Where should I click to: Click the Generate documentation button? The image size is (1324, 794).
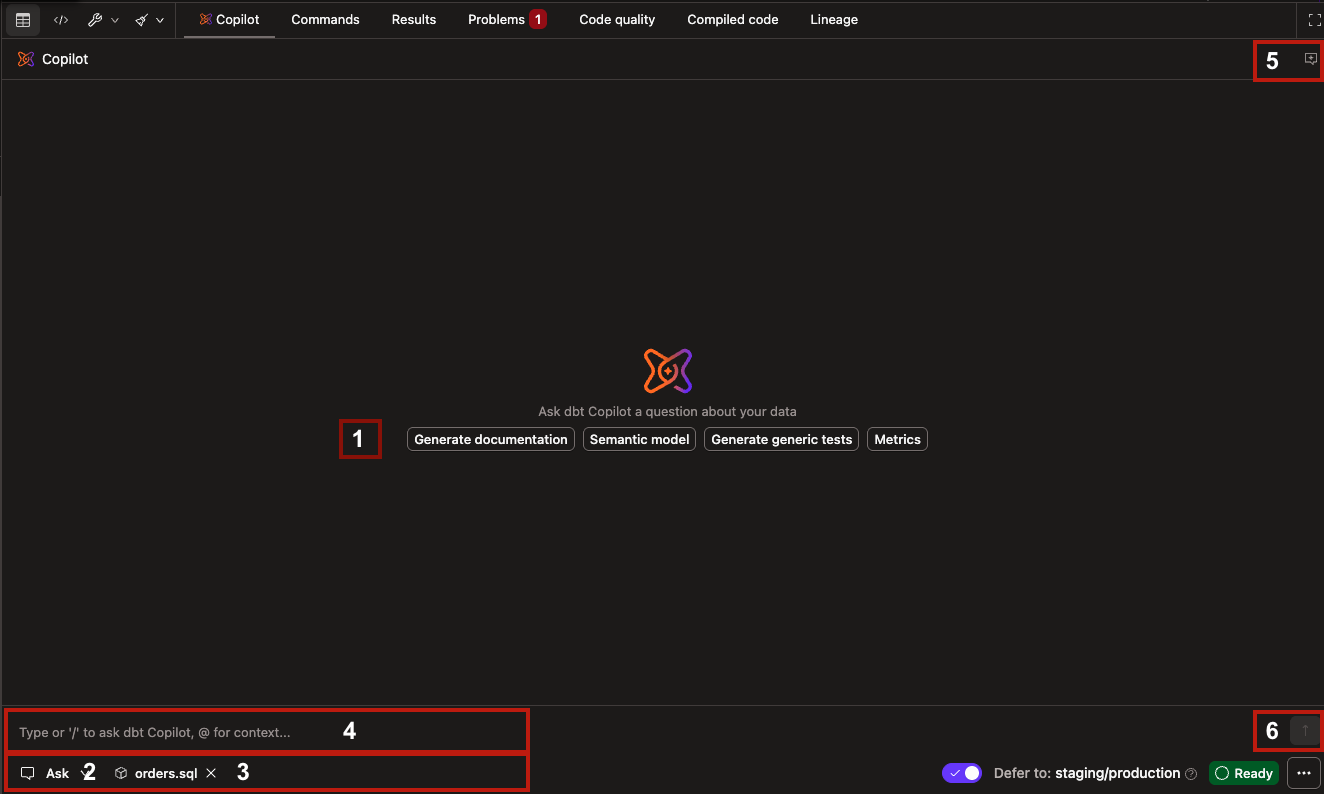click(x=490, y=439)
